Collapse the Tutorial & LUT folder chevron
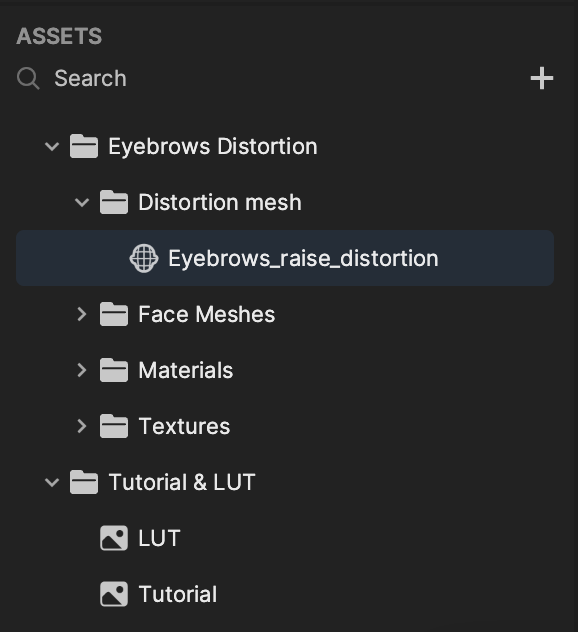Image resolution: width=578 pixels, height=632 pixels. point(52,482)
